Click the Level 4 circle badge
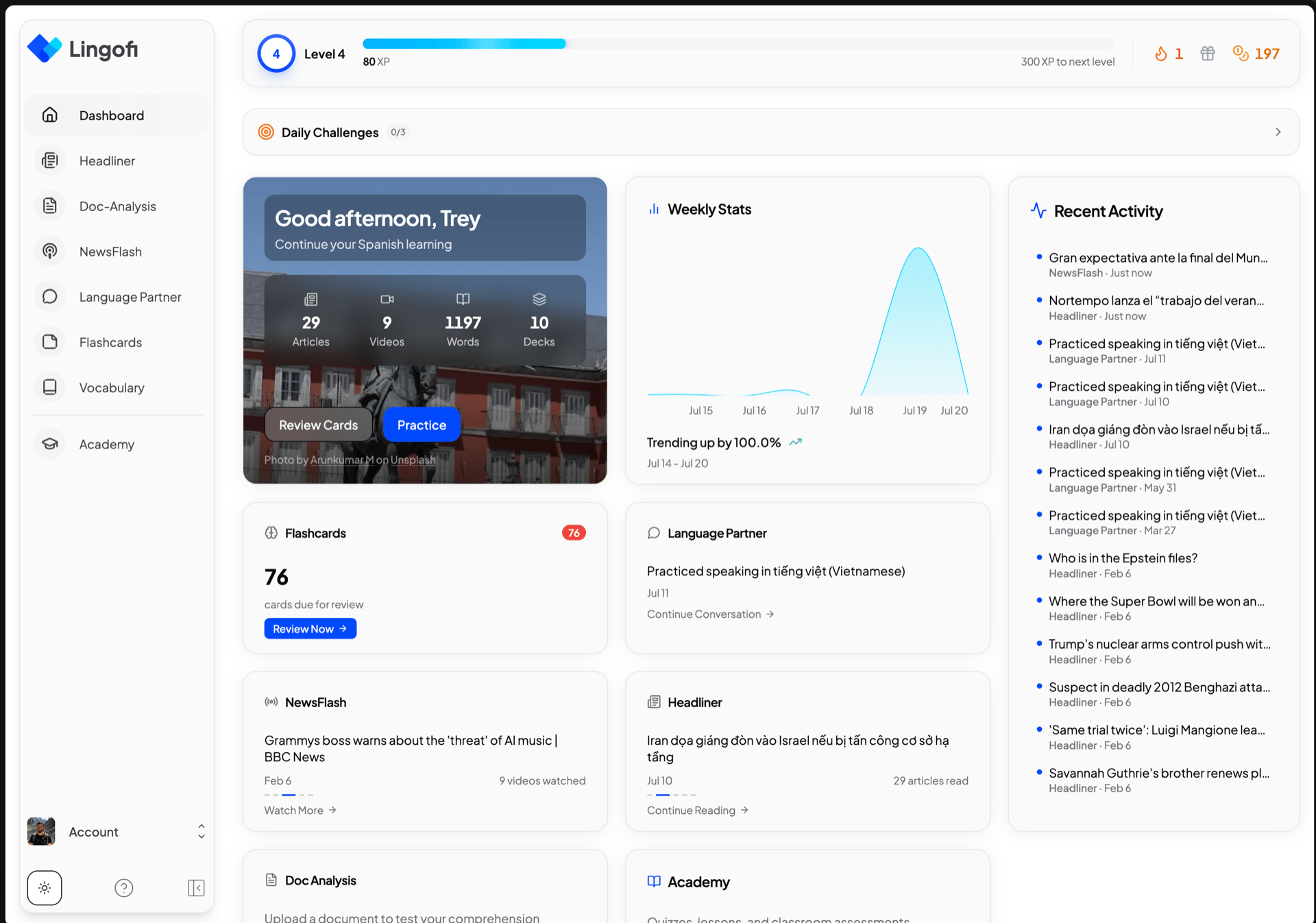 tap(276, 53)
